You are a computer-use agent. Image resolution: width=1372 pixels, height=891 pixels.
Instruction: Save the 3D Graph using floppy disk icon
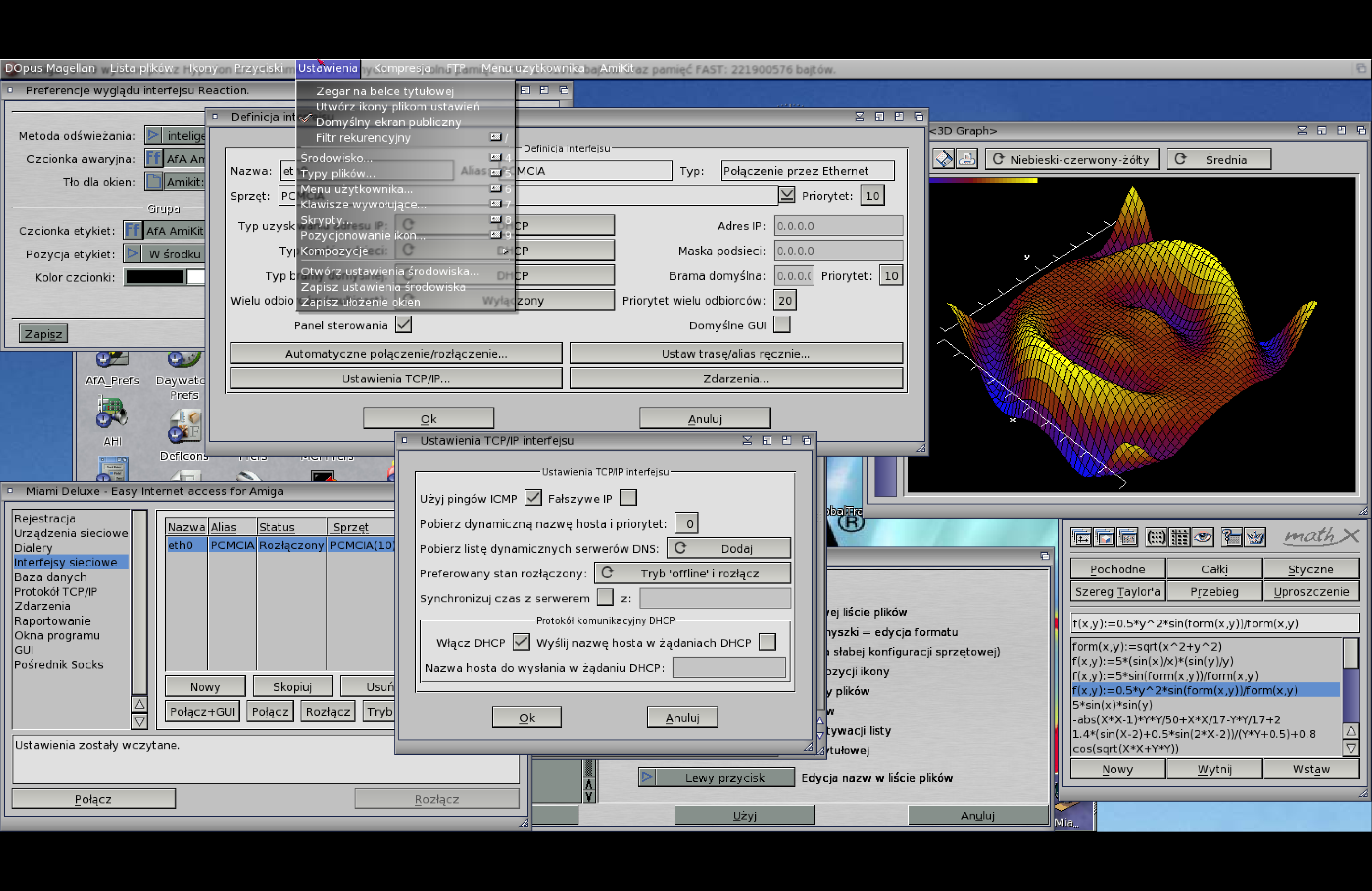(x=943, y=159)
